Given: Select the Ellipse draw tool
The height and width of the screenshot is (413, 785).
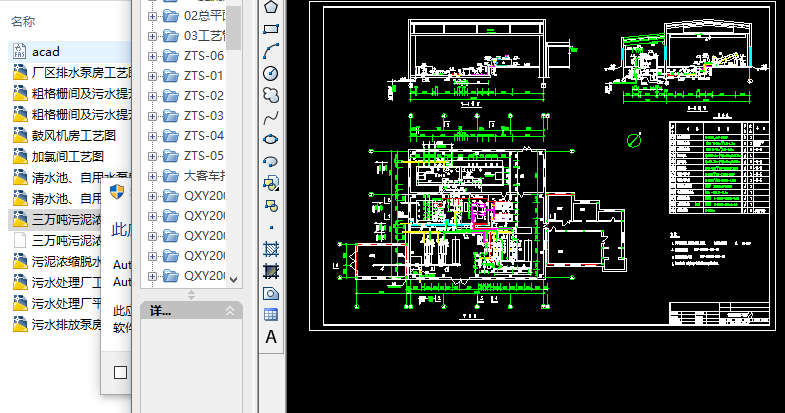Looking at the screenshot, I should click(x=271, y=139).
